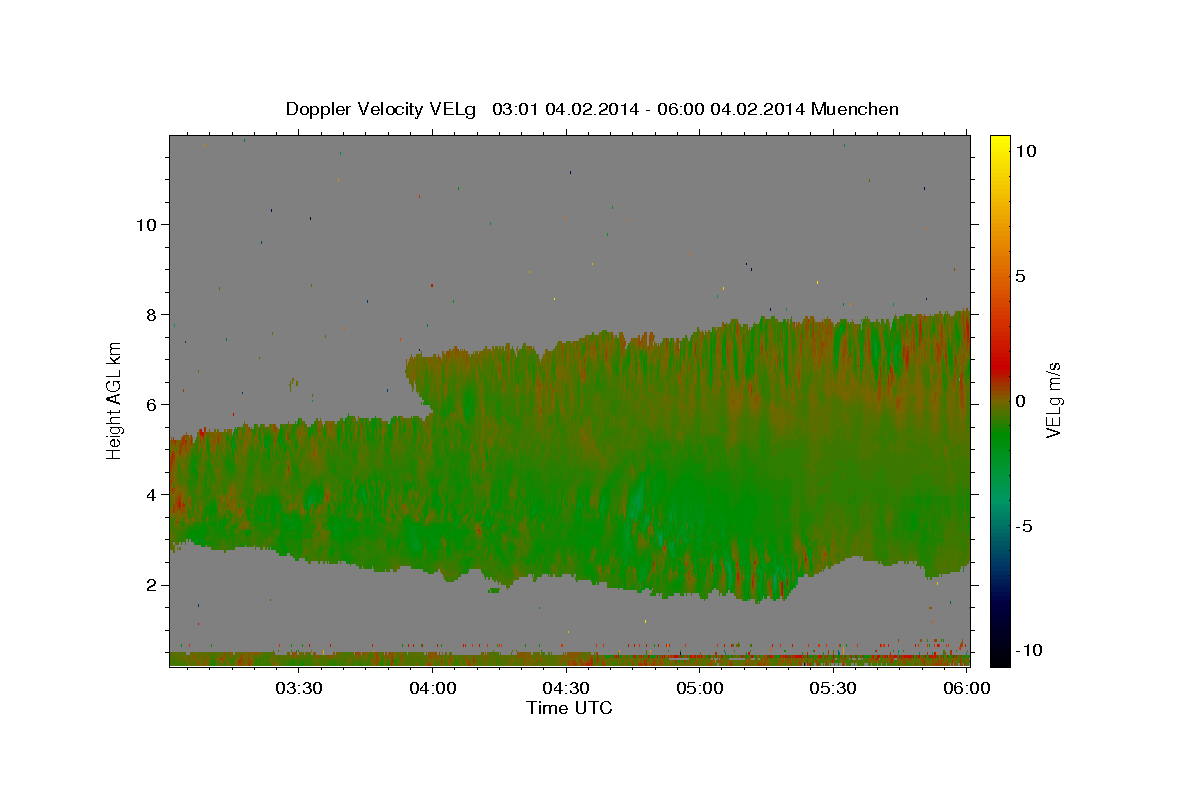
Task: Click the "VELg m/s" colorbar label
Action: (x=1053, y=400)
